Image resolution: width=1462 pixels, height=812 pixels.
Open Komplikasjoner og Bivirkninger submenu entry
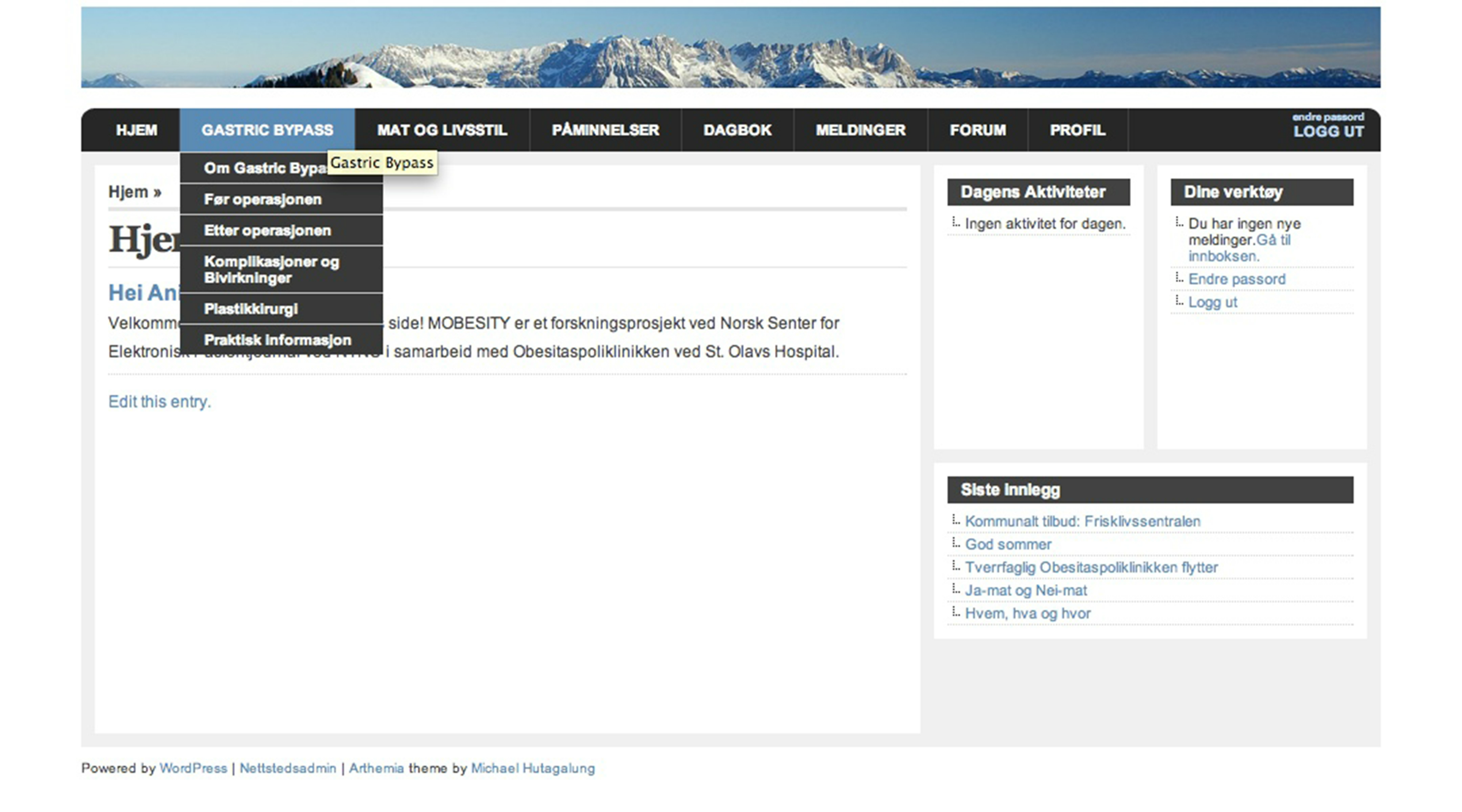271,270
